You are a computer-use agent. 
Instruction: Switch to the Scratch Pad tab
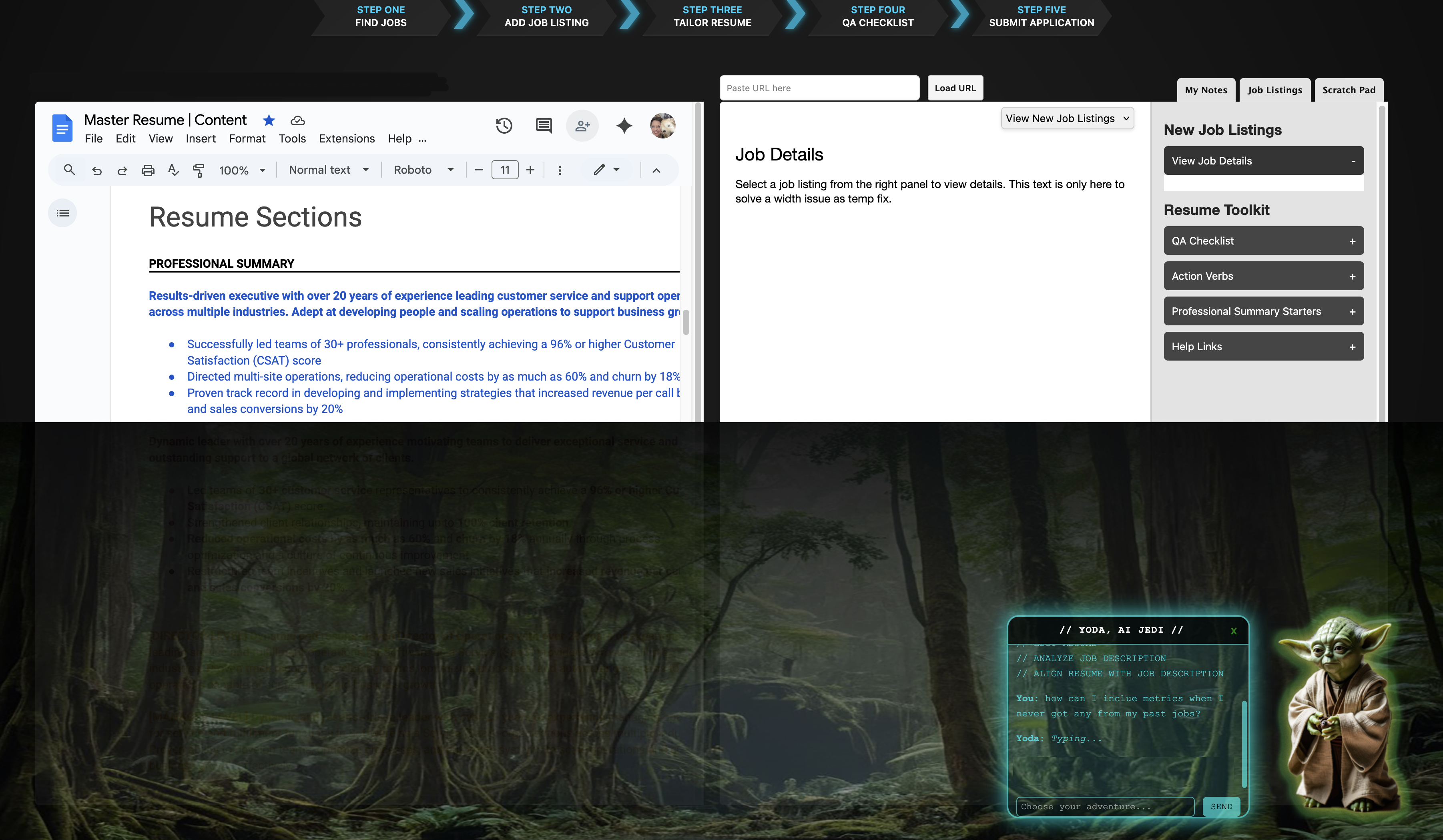(1349, 90)
